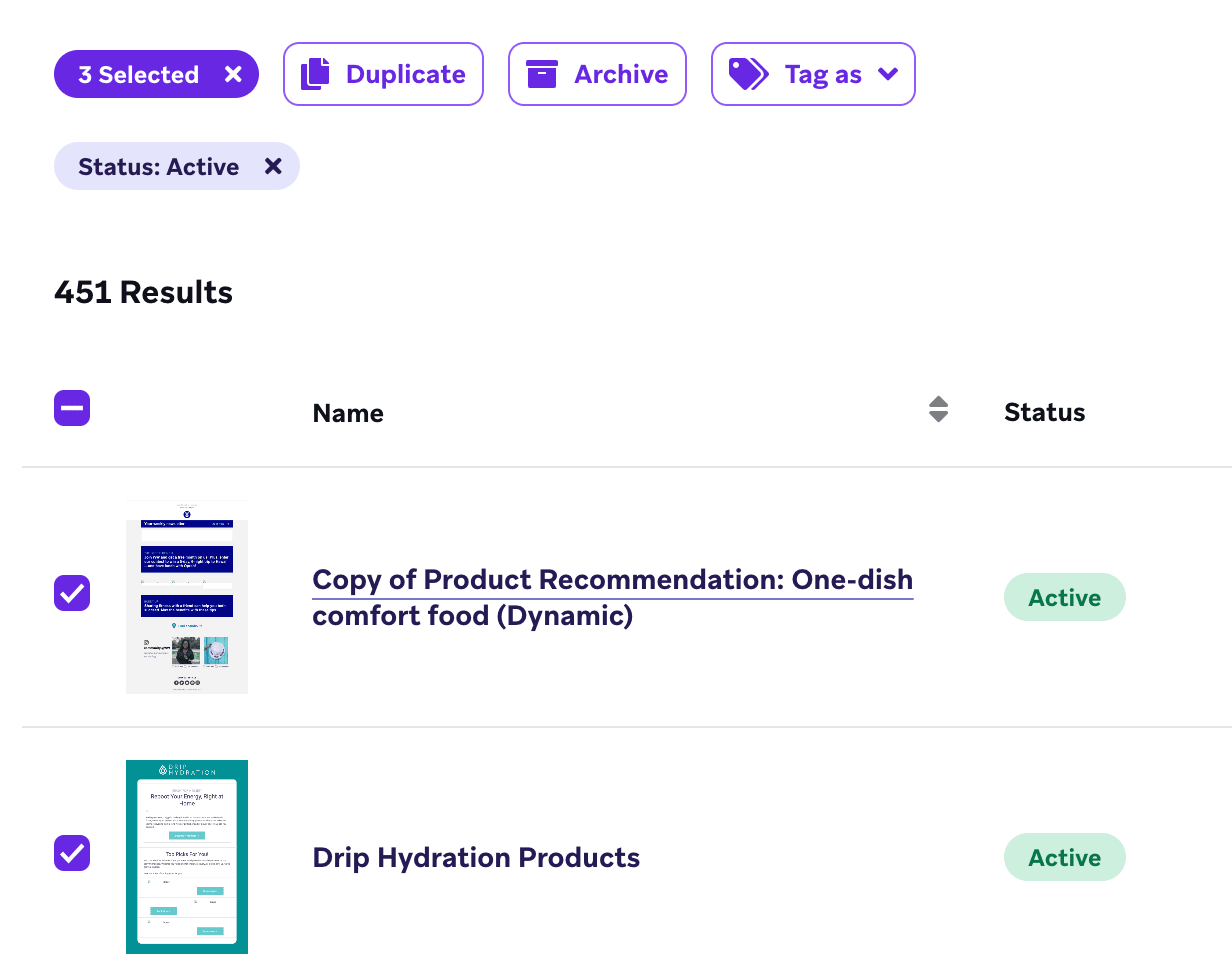
Task: Uncheck Copy of Product Recommendation row checkbox
Action: [72, 593]
